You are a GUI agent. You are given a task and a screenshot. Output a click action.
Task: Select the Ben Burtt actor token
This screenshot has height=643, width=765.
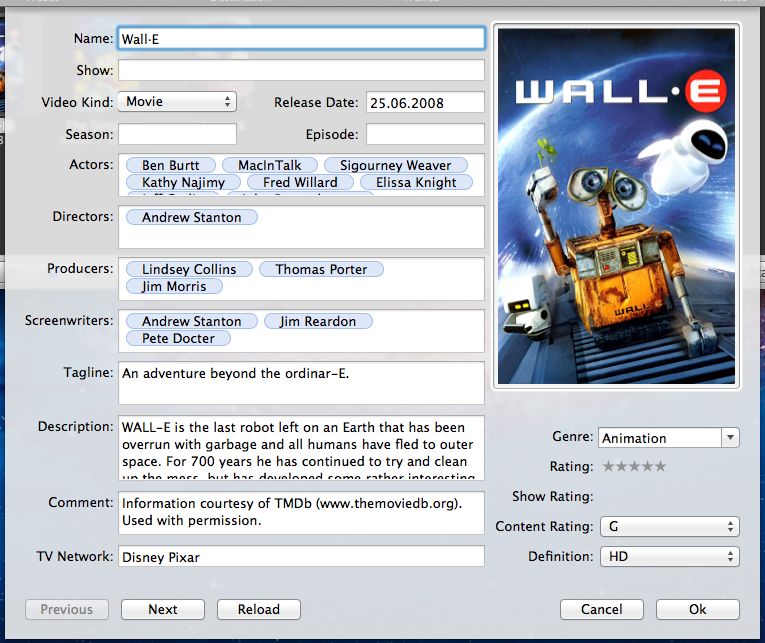tap(171, 165)
